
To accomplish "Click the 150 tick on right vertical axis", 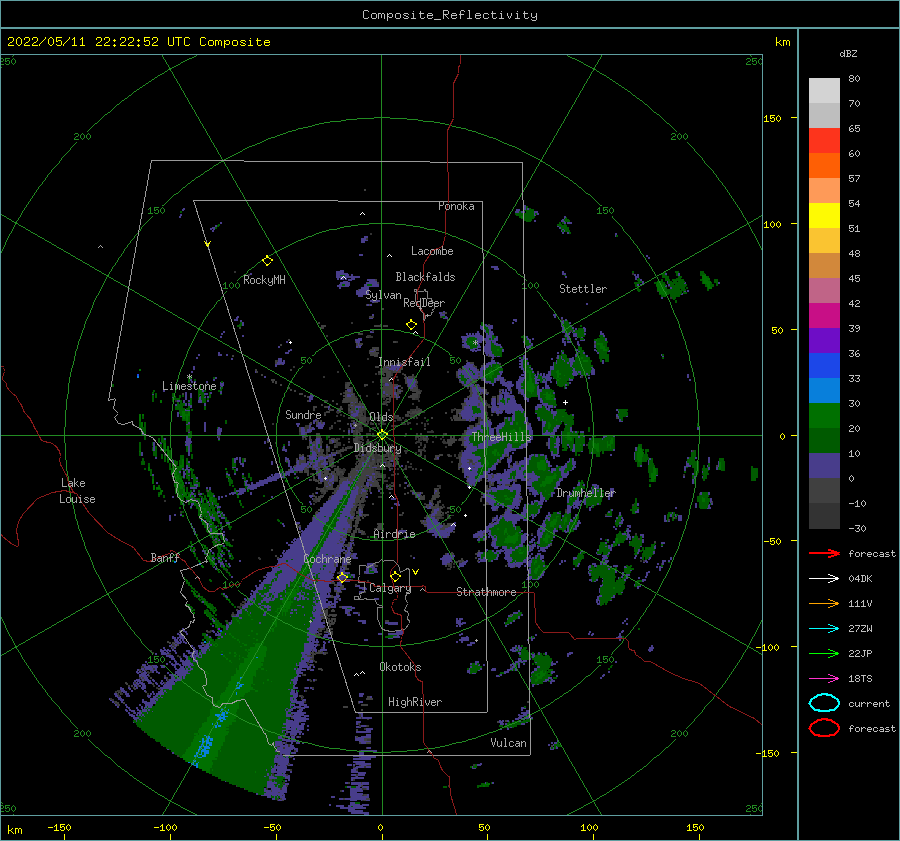I will (772, 118).
